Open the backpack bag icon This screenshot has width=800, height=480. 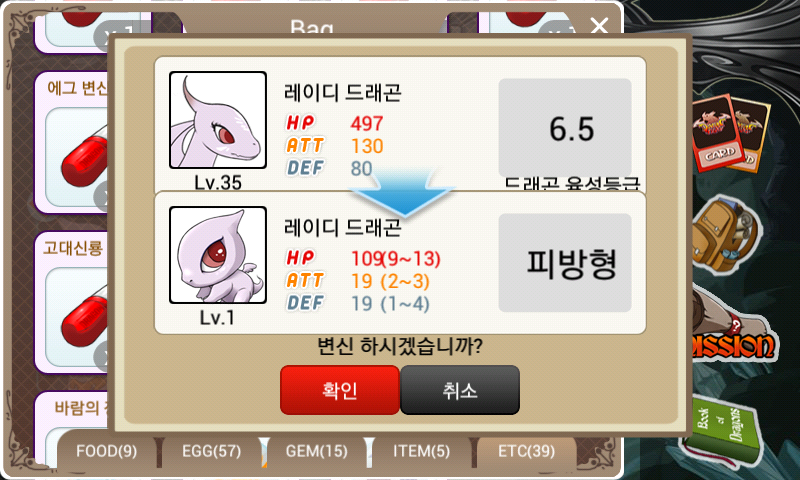[724, 236]
